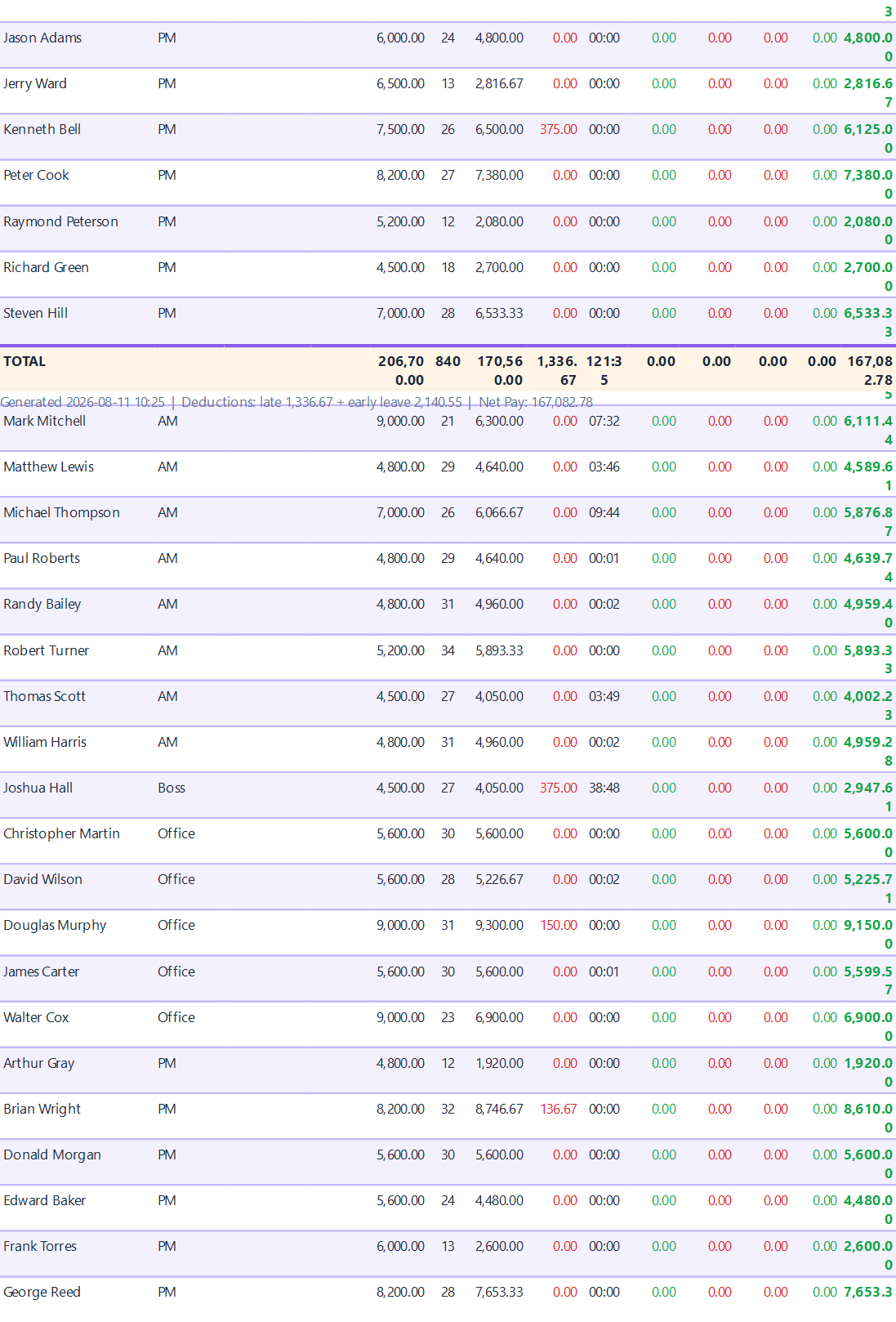The image size is (896, 1322).
Task: Click Walter Cox's 9,000.00 base salary
Action: pyautogui.click(x=400, y=1017)
